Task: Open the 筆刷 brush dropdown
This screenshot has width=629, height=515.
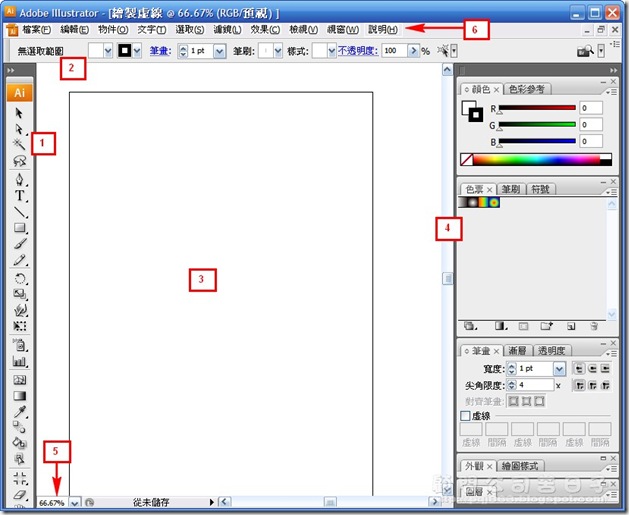Action: coord(278,51)
